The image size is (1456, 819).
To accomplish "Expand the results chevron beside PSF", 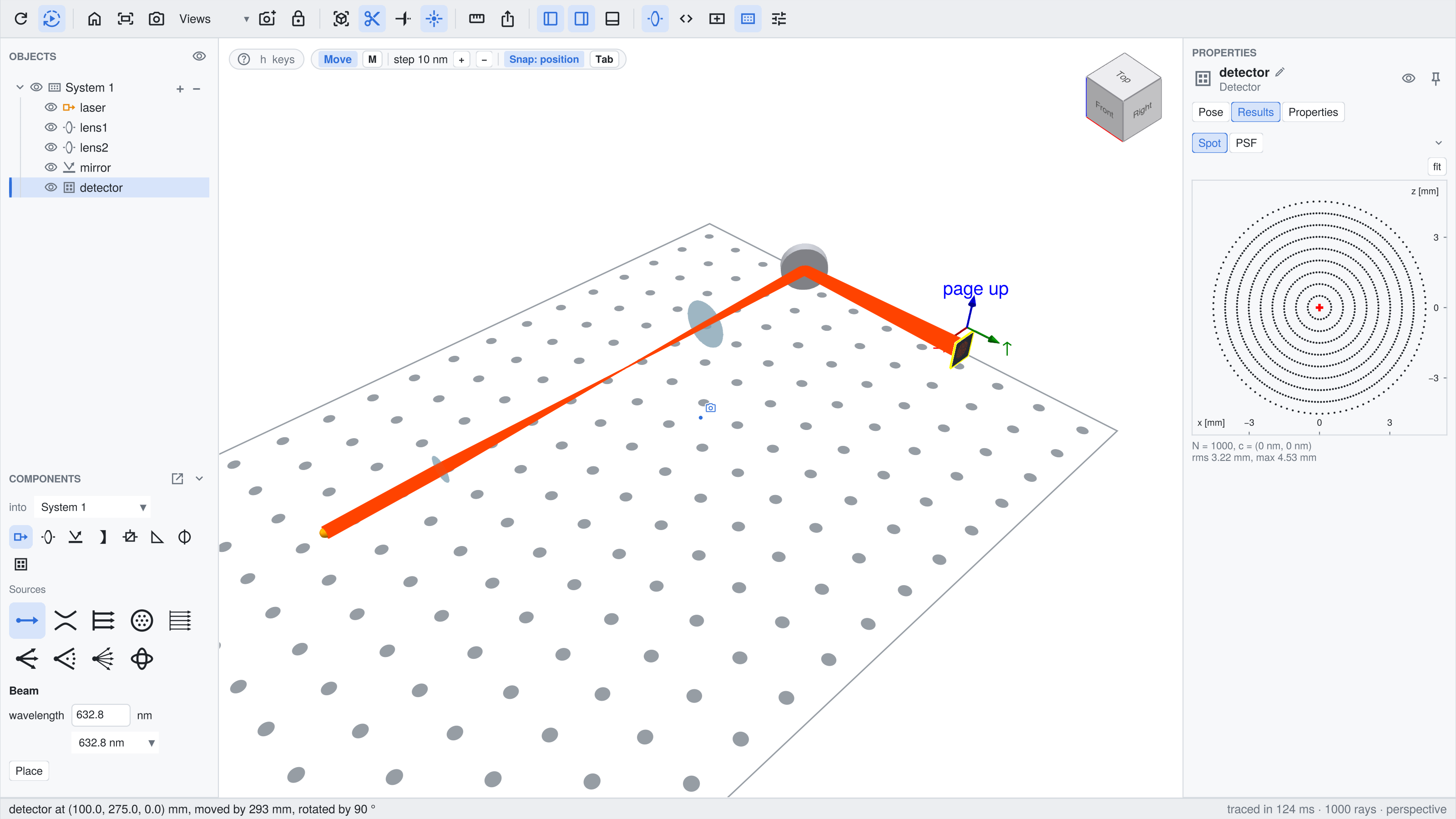I will [1438, 143].
